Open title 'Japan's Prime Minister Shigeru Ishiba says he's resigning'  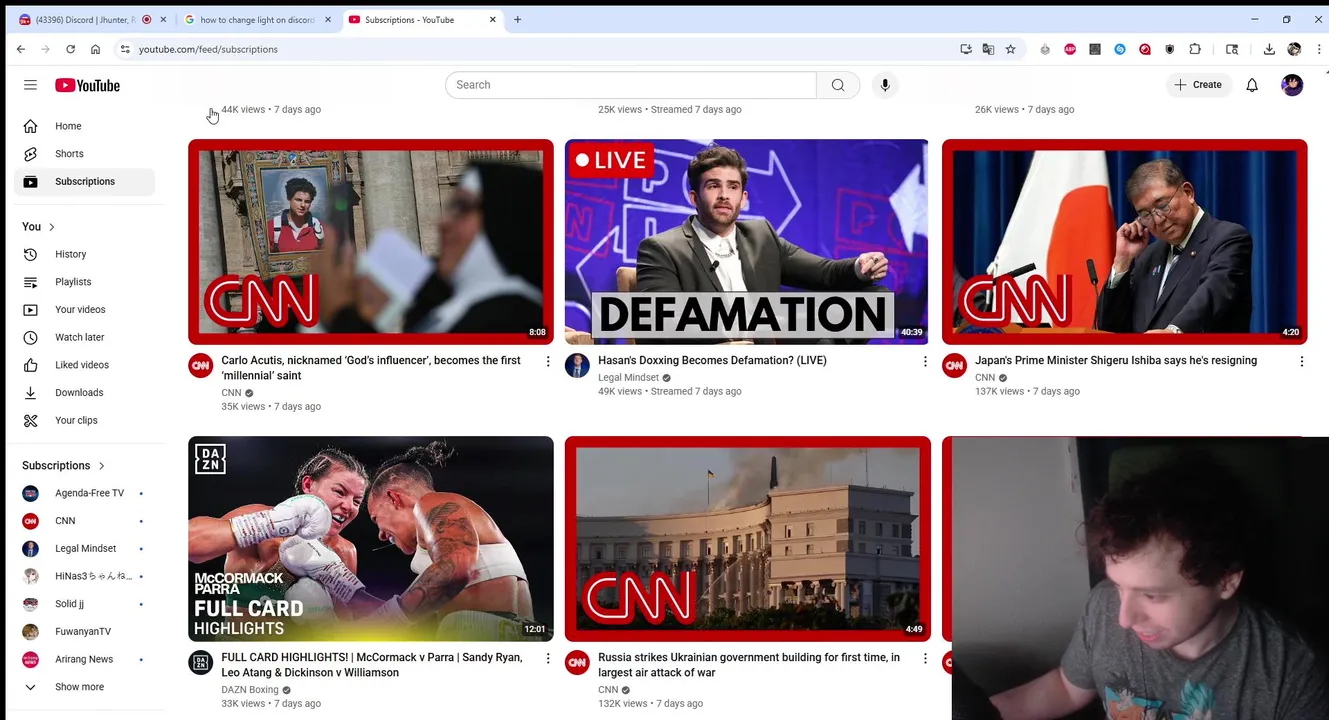tap(1116, 361)
